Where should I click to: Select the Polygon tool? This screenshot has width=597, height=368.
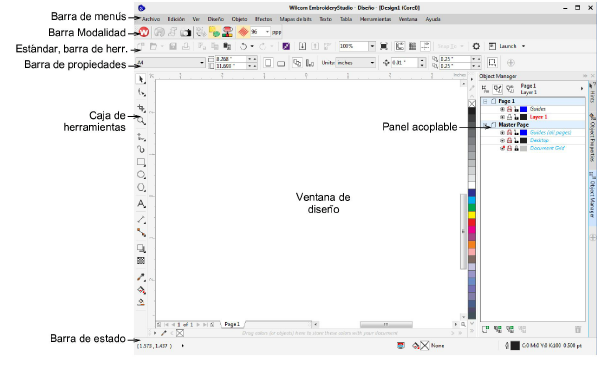141,188
